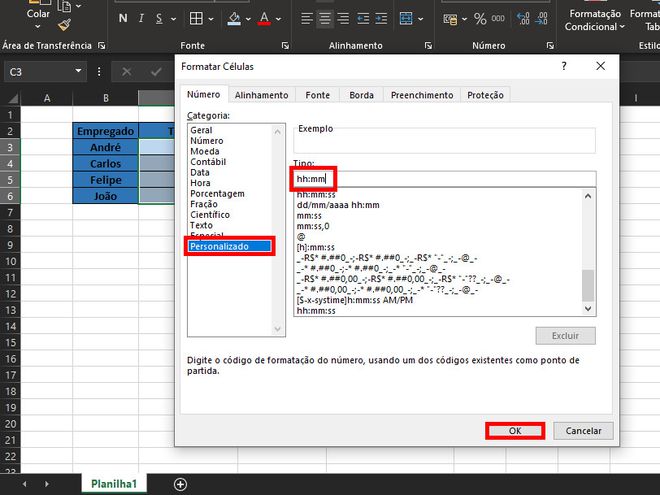Click the merge and center icon
The image size is (660, 495).
point(406,19)
